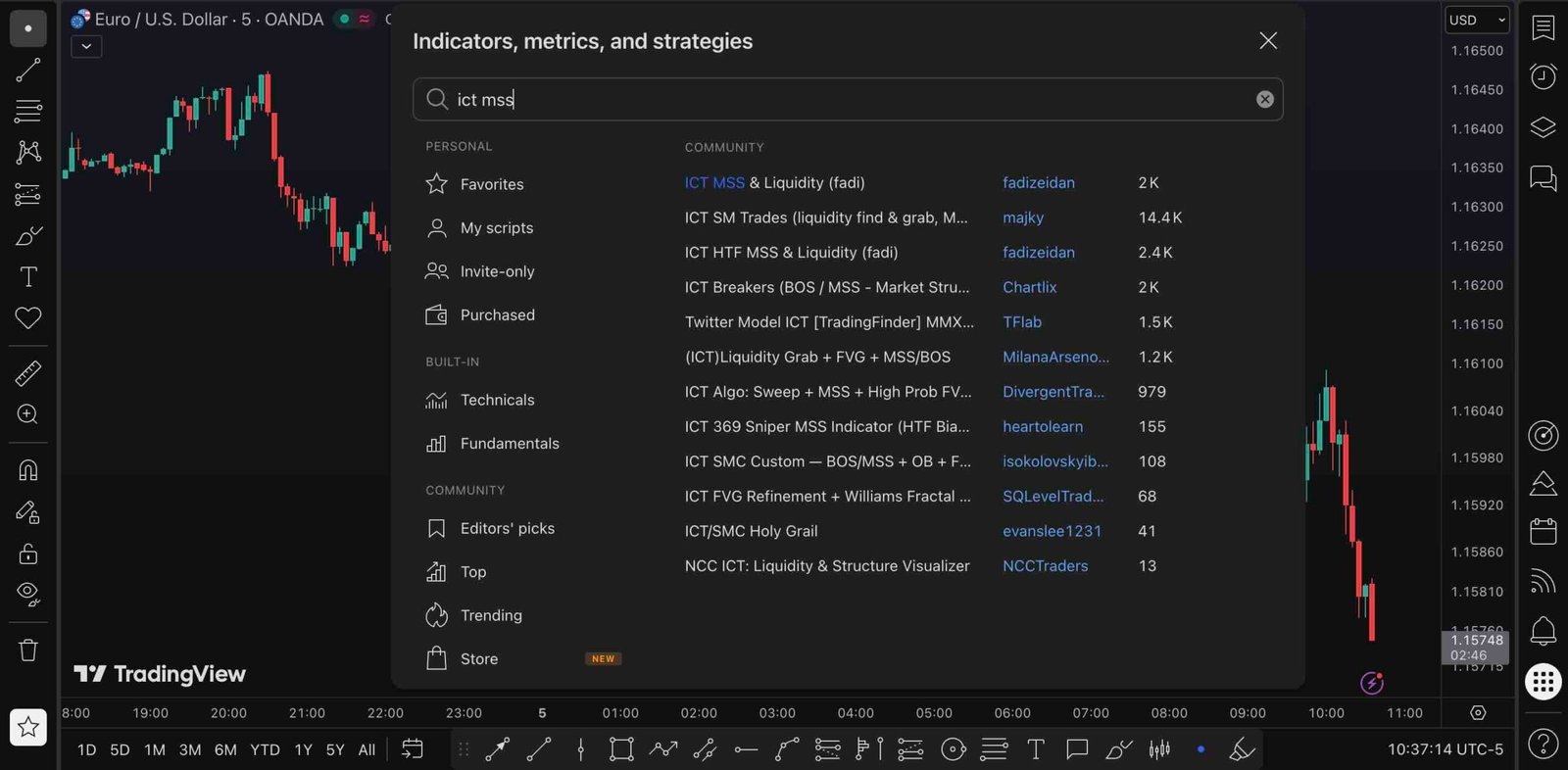Click in the indicators search input field
1568x770 pixels.
[x=848, y=99]
